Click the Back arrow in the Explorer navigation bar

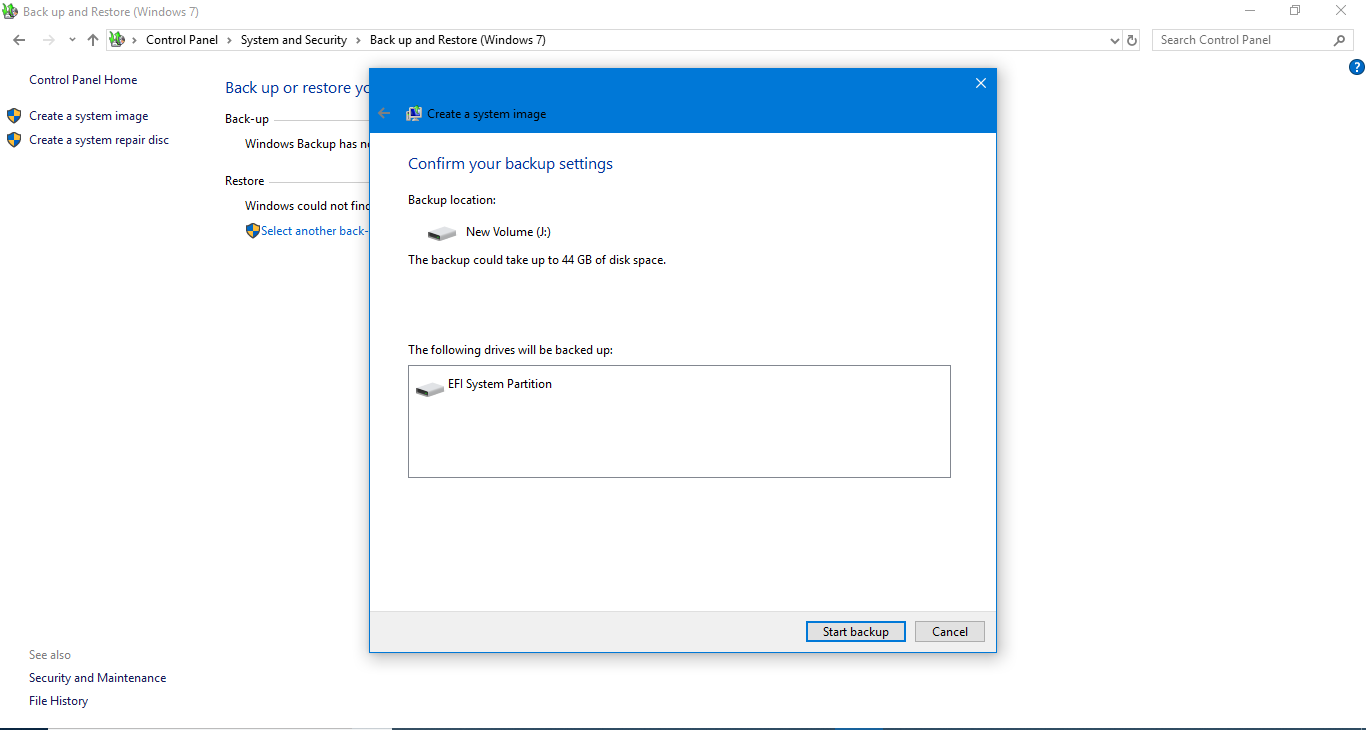click(19, 40)
